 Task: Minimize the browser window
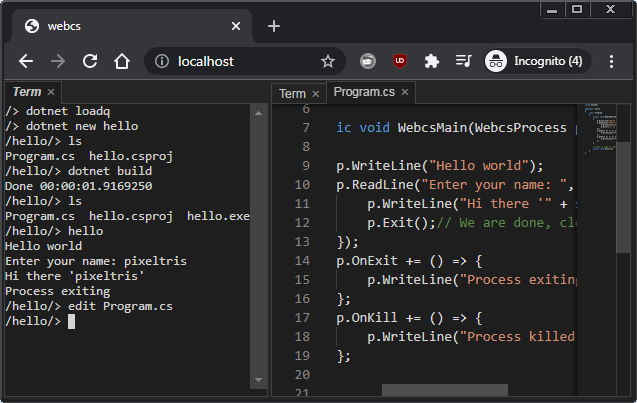tap(552, 9)
